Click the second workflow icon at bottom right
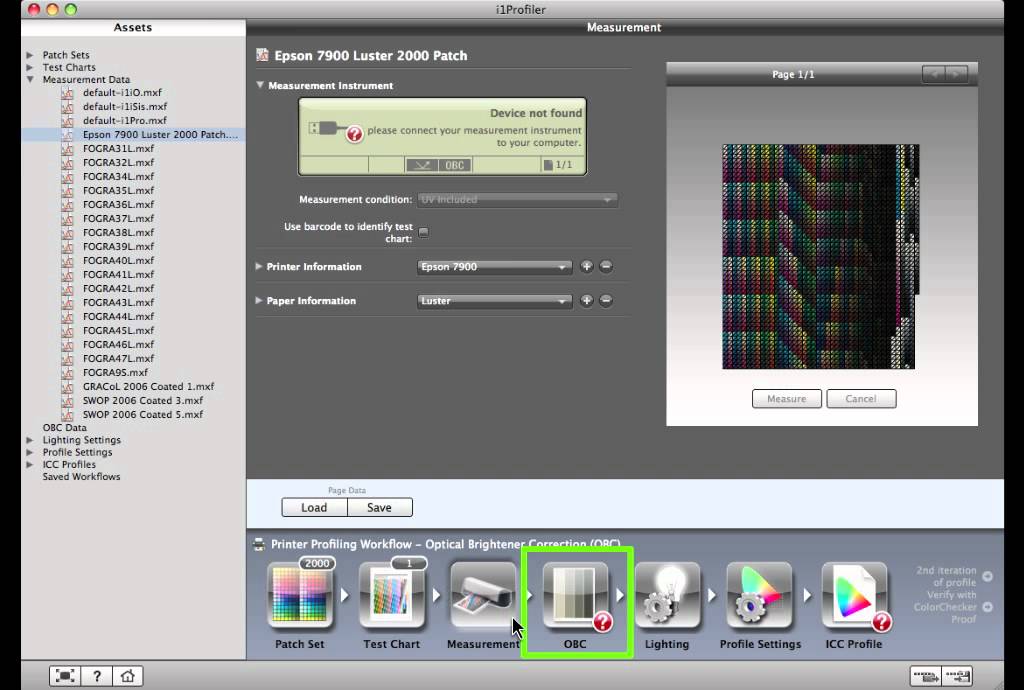Image resolution: width=1024 pixels, height=690 pixels. (957, 676)
